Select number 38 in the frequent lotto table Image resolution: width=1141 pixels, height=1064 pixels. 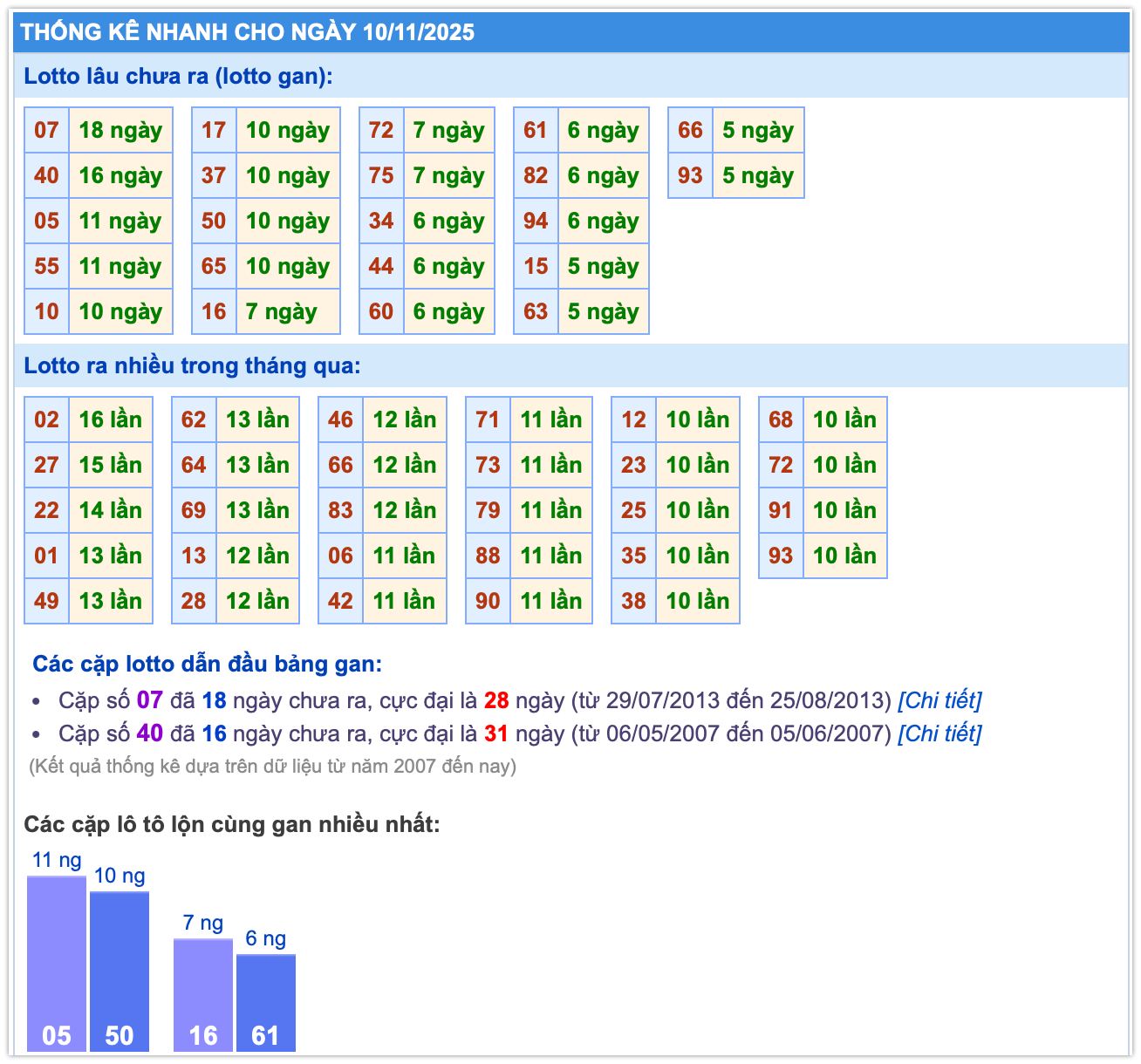pos(633,601)
